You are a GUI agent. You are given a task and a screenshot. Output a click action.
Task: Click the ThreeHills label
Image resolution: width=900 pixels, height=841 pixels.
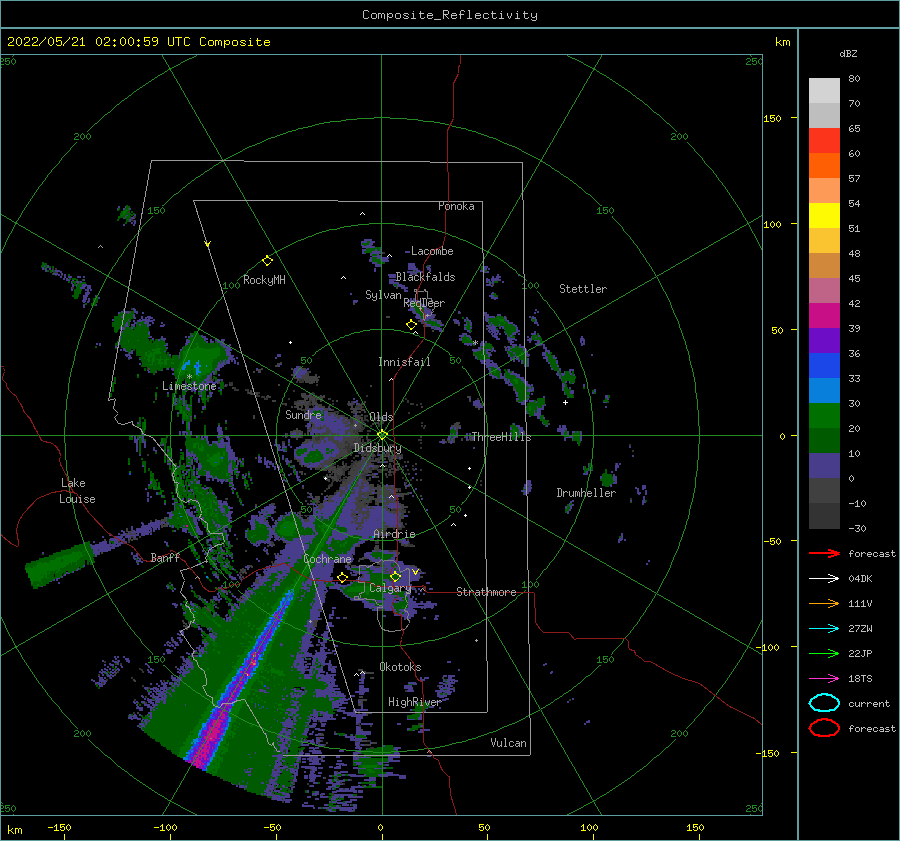pos(502,437)
